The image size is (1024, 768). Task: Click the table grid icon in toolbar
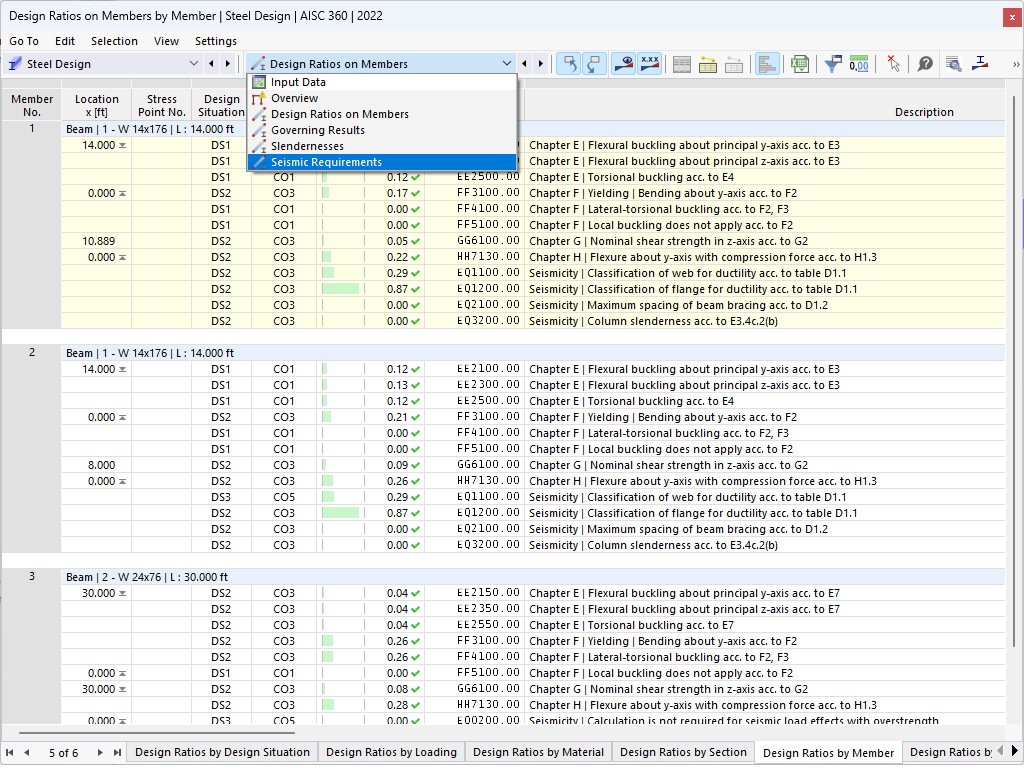682,64
